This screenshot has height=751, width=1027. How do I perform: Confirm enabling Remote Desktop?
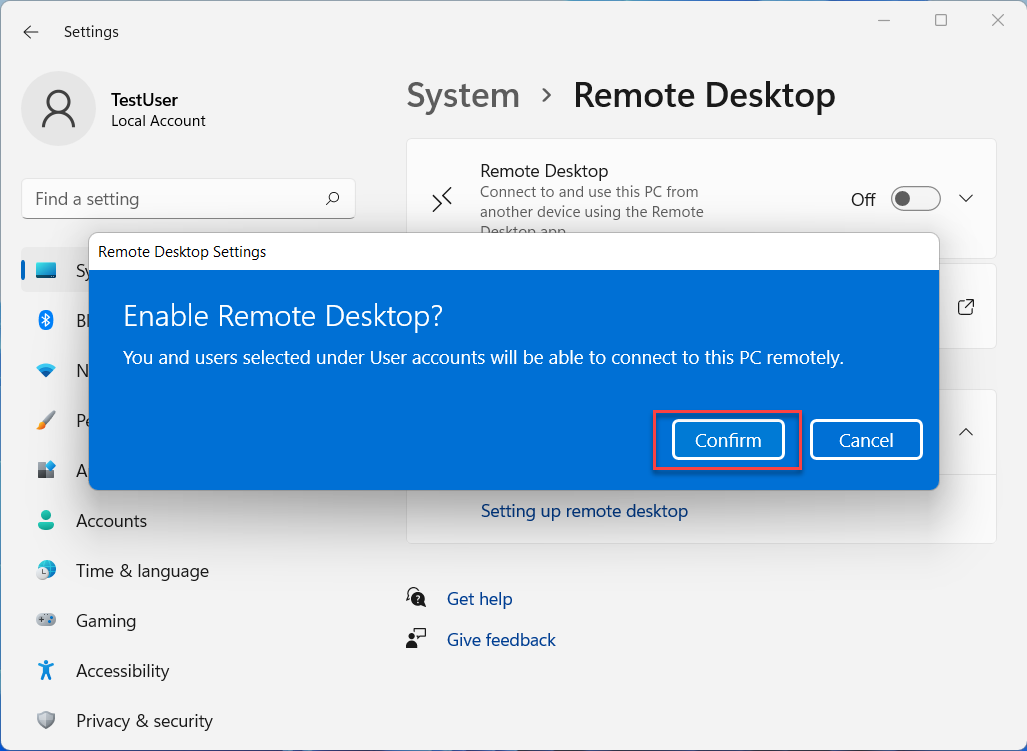tap(728, 440)
